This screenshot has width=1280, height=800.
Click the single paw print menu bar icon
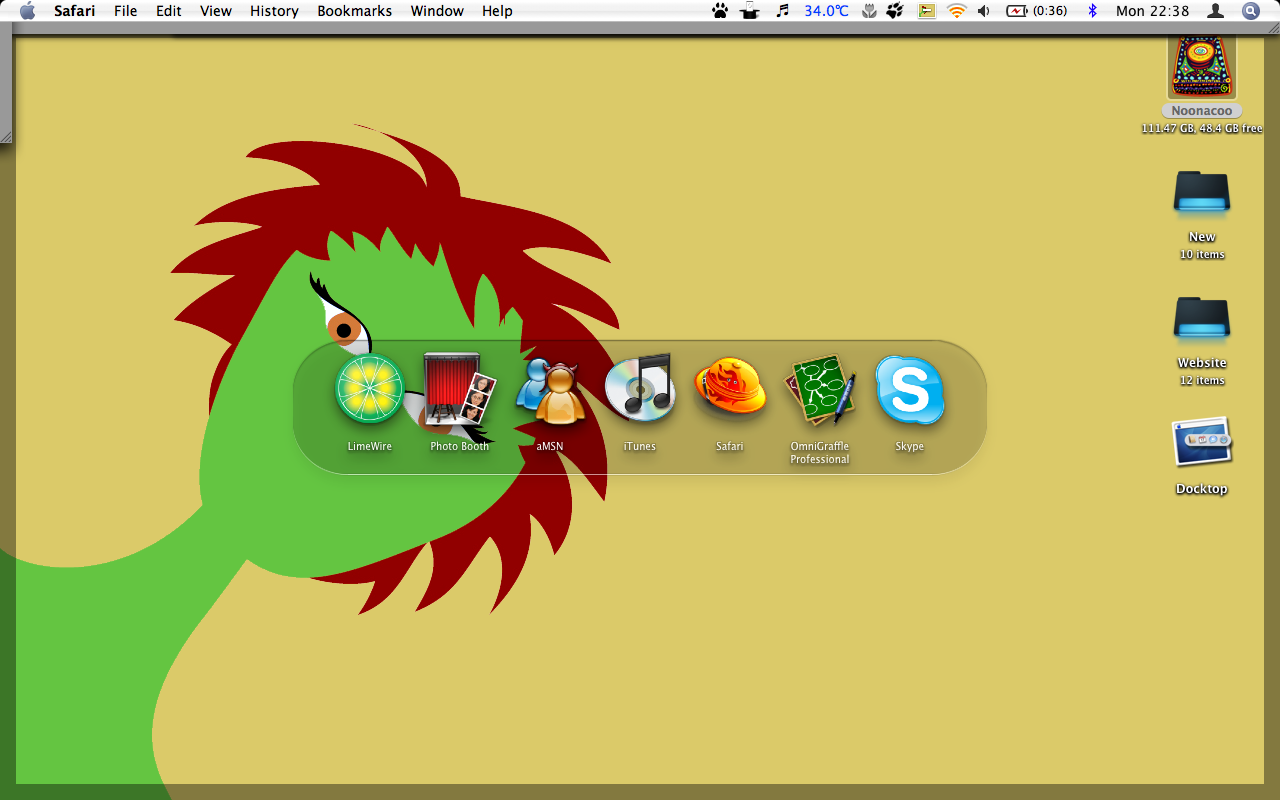pos(720,11)
